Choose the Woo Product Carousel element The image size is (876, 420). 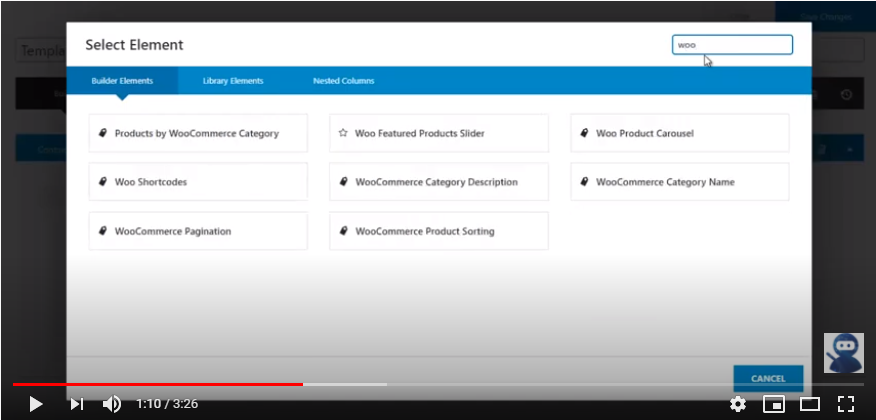(680, 133)
